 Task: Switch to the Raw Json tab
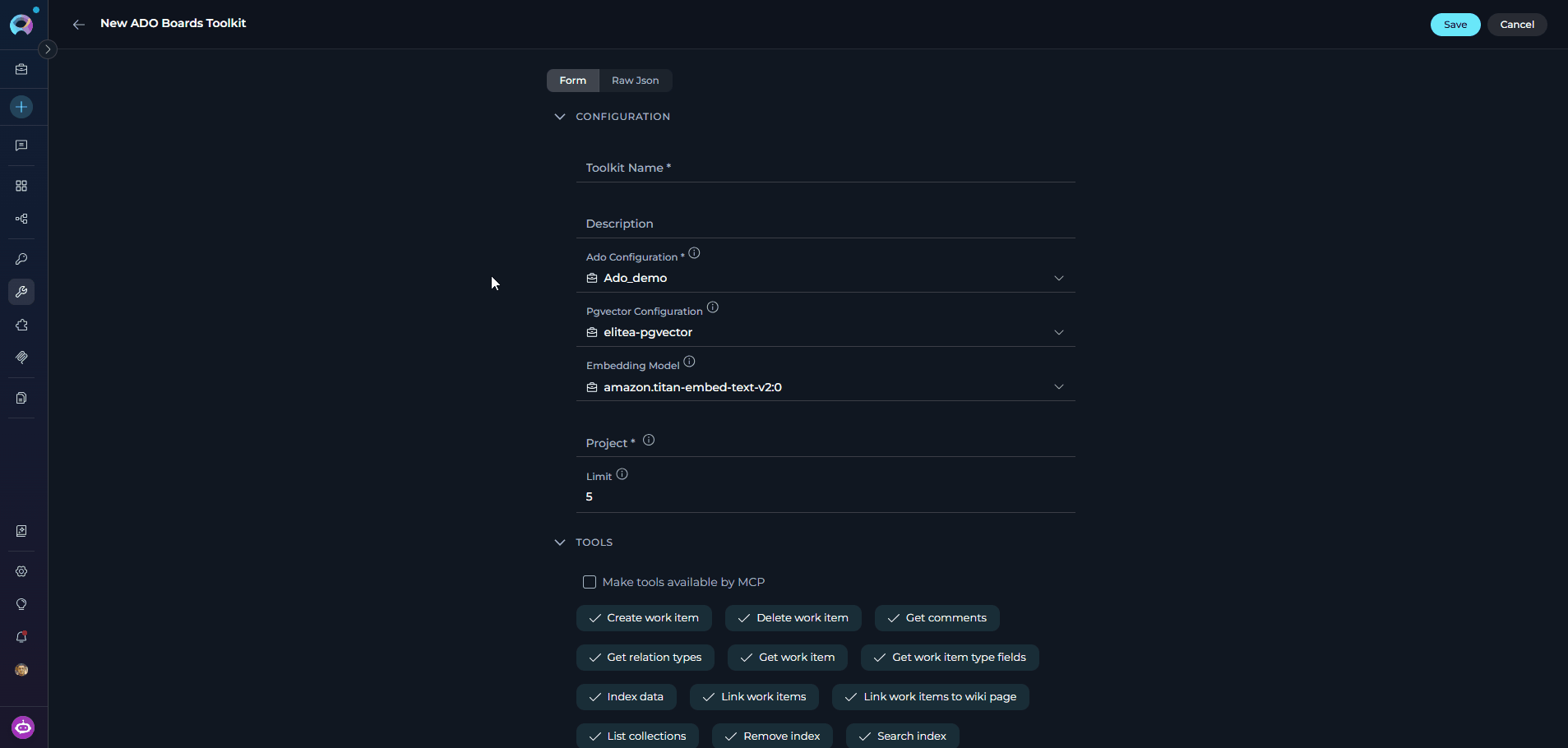click(x=636, y=81)
